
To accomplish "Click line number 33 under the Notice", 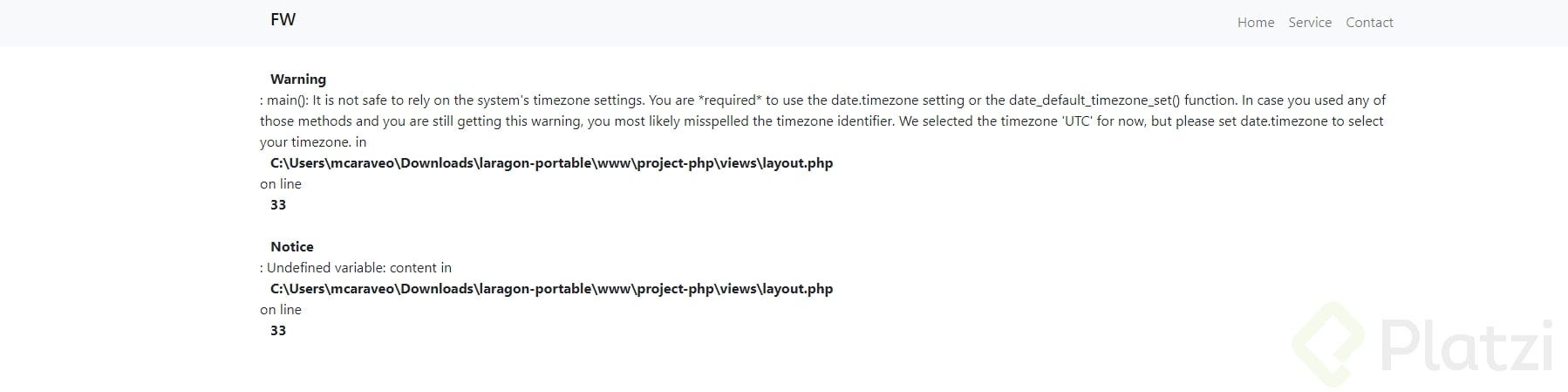I will tap(278, 331).
